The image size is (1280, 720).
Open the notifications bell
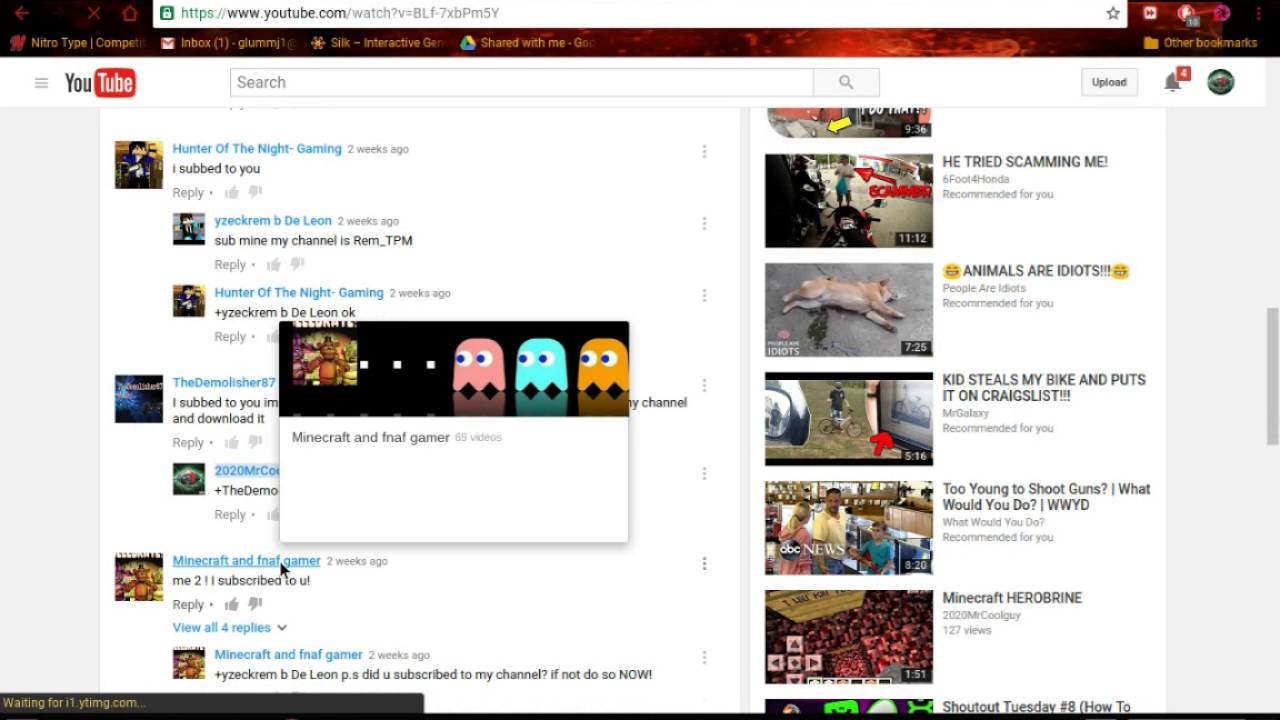point(1173,83)
